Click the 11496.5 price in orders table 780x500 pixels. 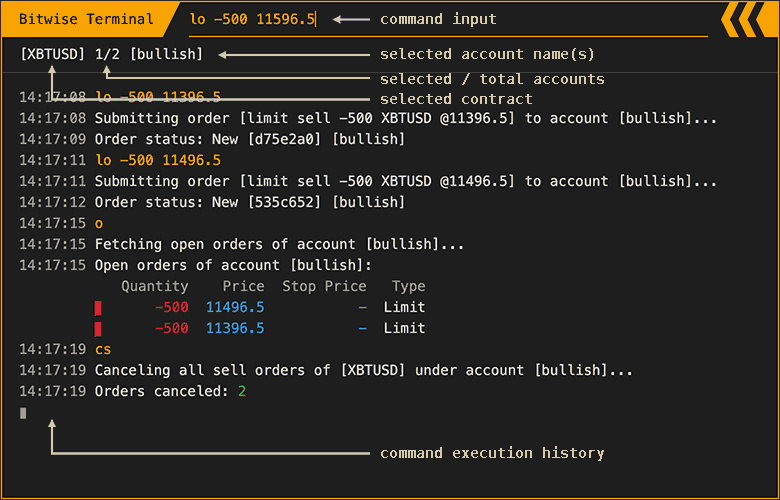coord(235,307)
